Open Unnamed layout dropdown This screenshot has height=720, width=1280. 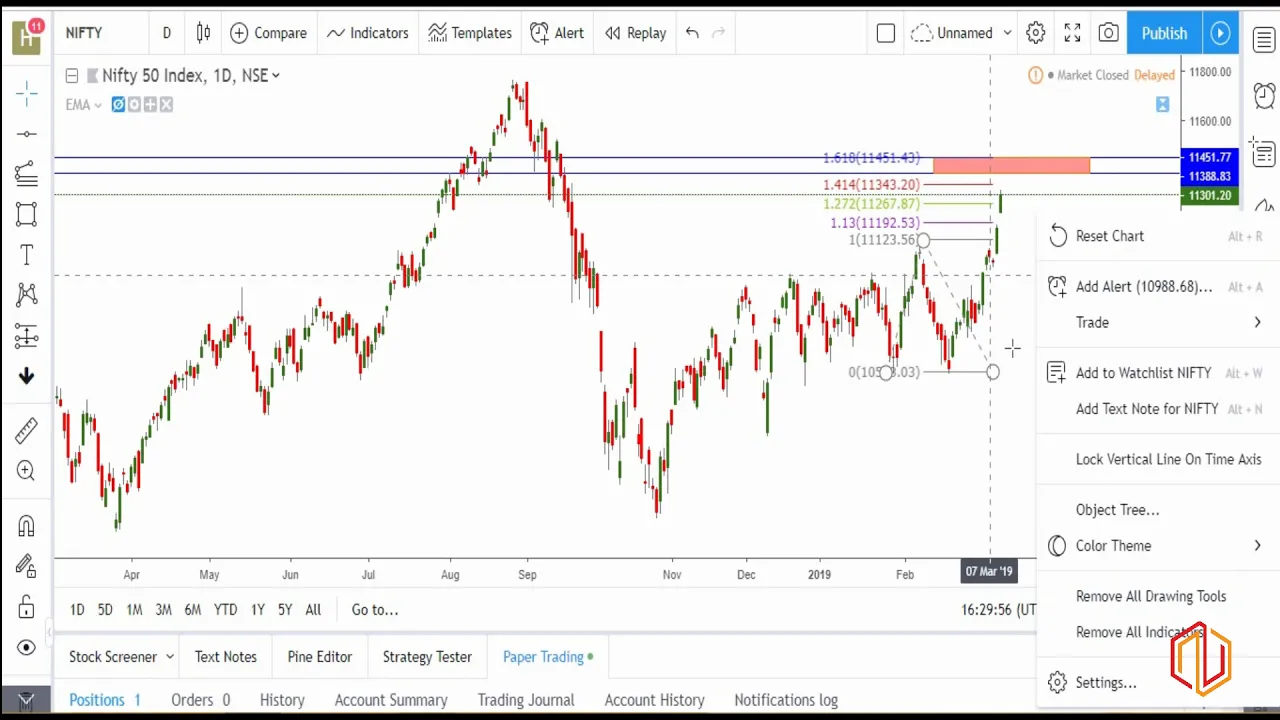click(x=961, y=33)
